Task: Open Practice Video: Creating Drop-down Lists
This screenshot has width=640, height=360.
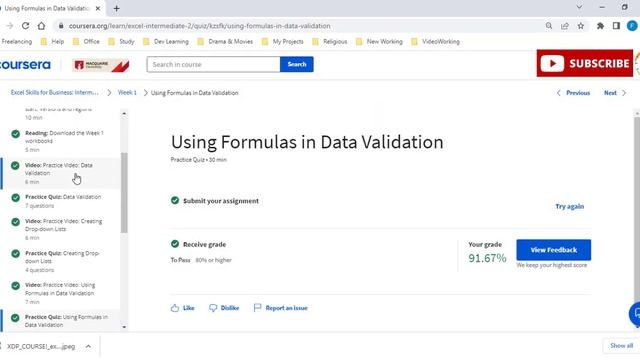Action: click(60, 229)
